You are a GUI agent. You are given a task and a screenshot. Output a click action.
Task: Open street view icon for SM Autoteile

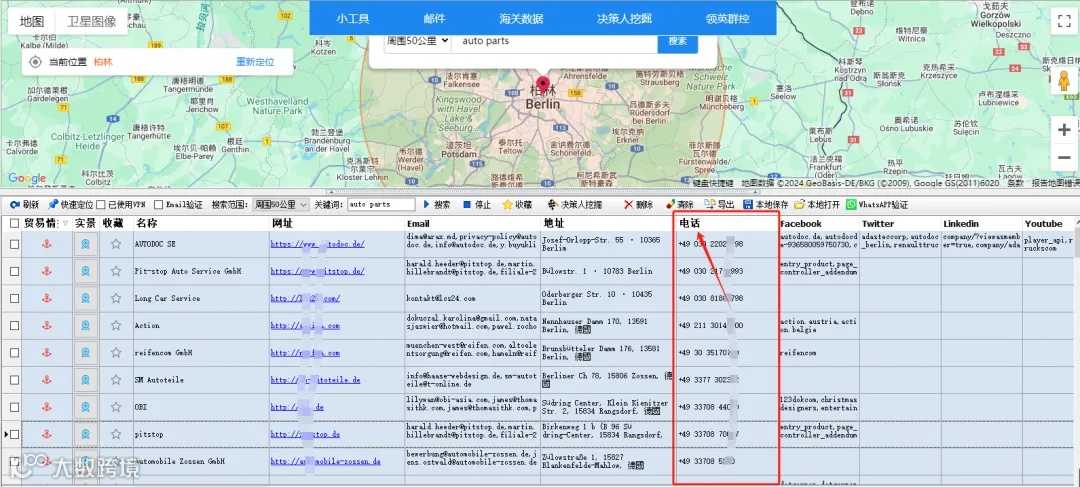(85, 380)
